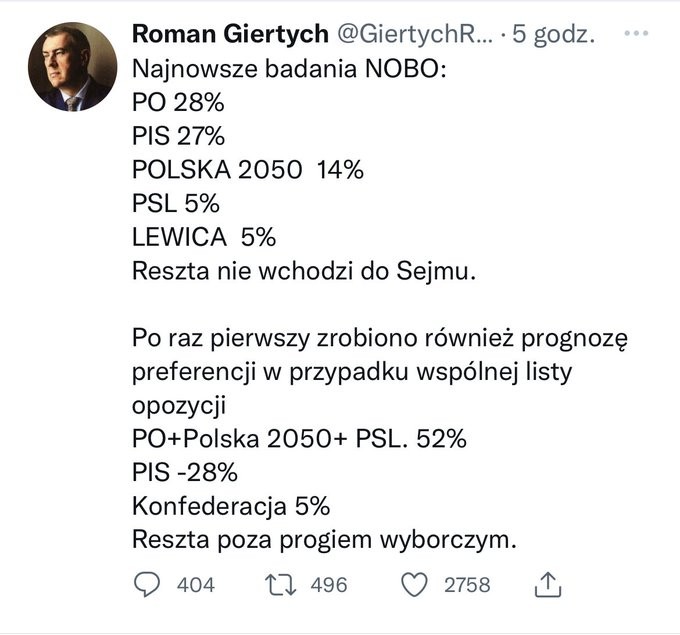View the 404 replies count
Image resolution: width=680 pixels, height=635 pixels.
coord(196,585)
